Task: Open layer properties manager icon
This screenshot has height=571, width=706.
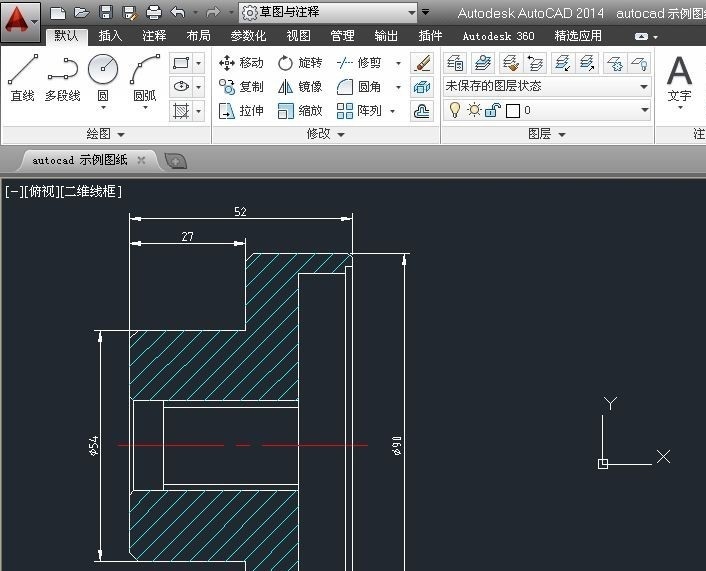Action: (x=456, y=63)
